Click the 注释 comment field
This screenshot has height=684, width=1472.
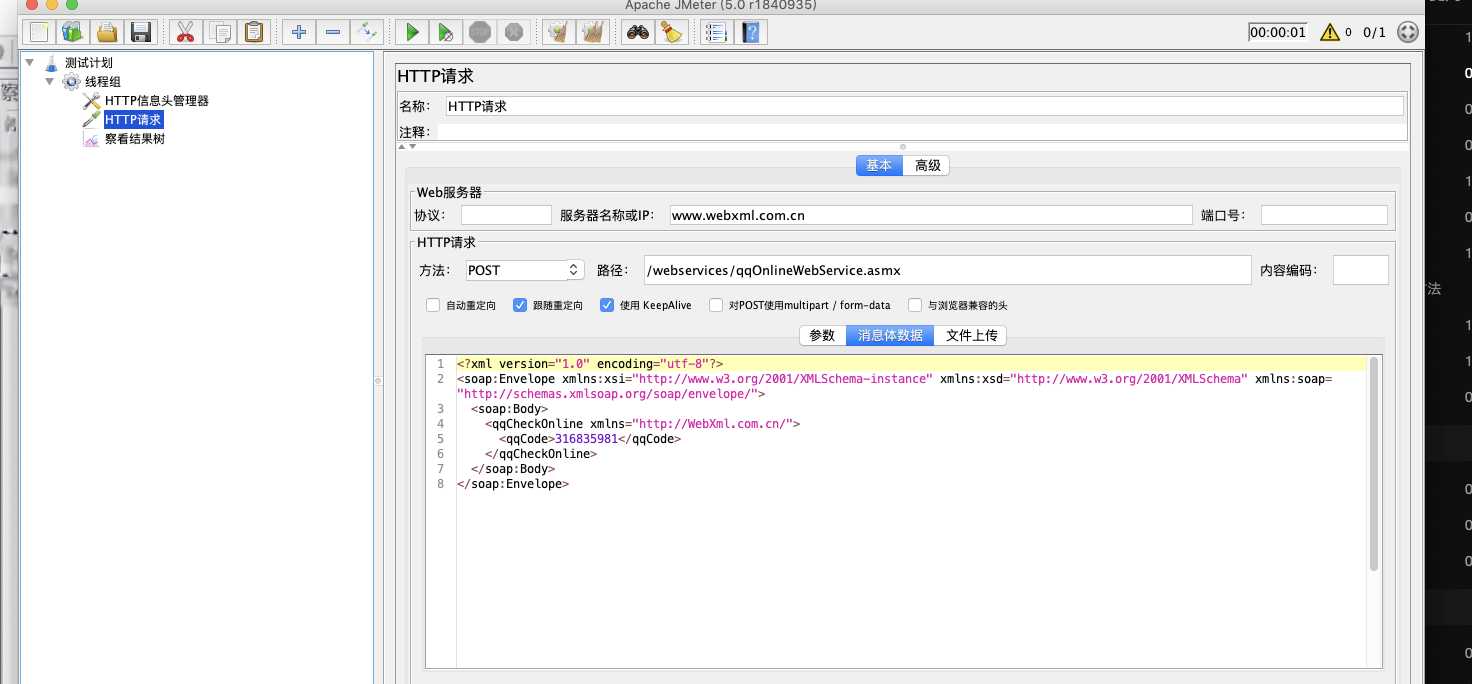point(920,132)
